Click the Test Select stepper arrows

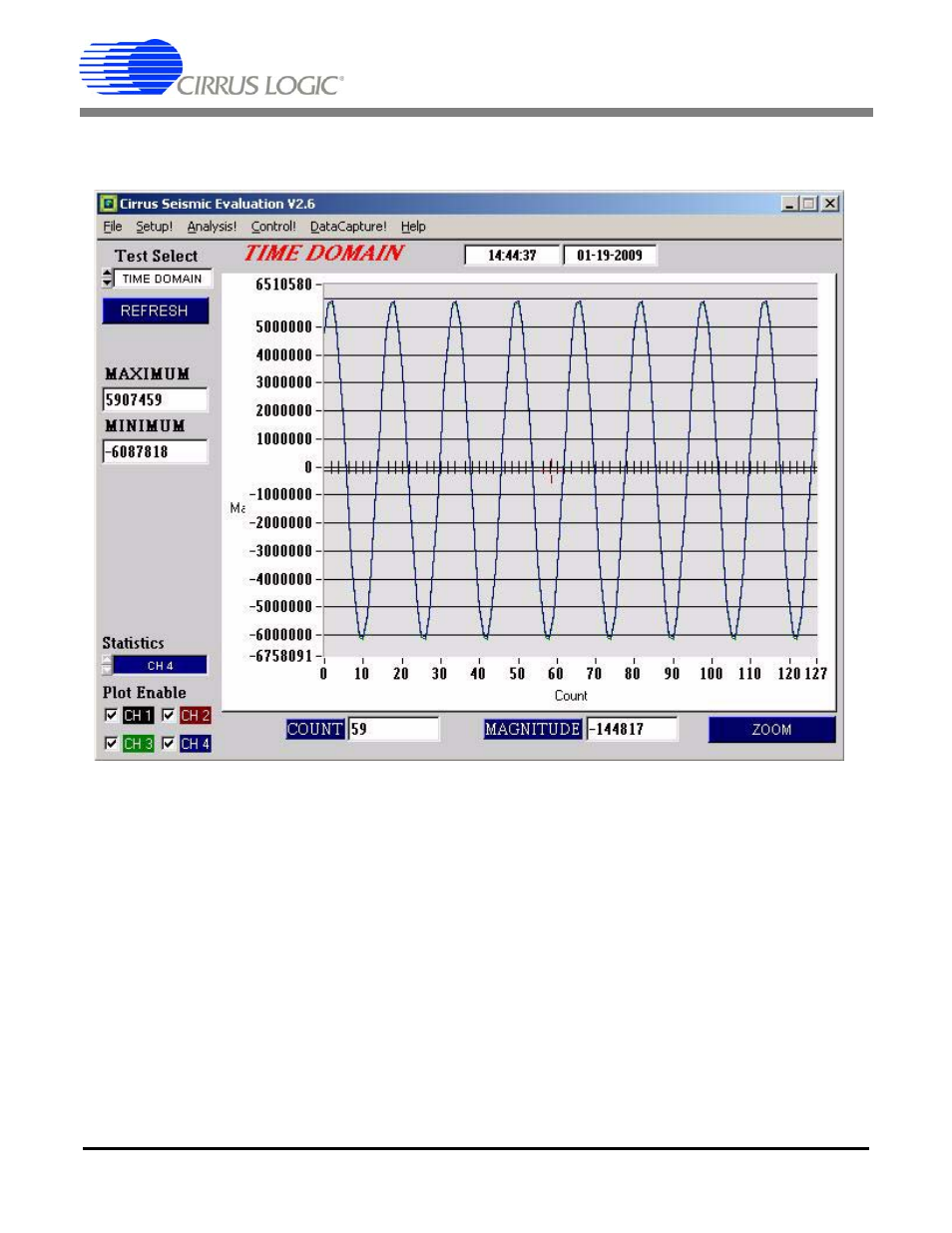[x=107, y=279]
